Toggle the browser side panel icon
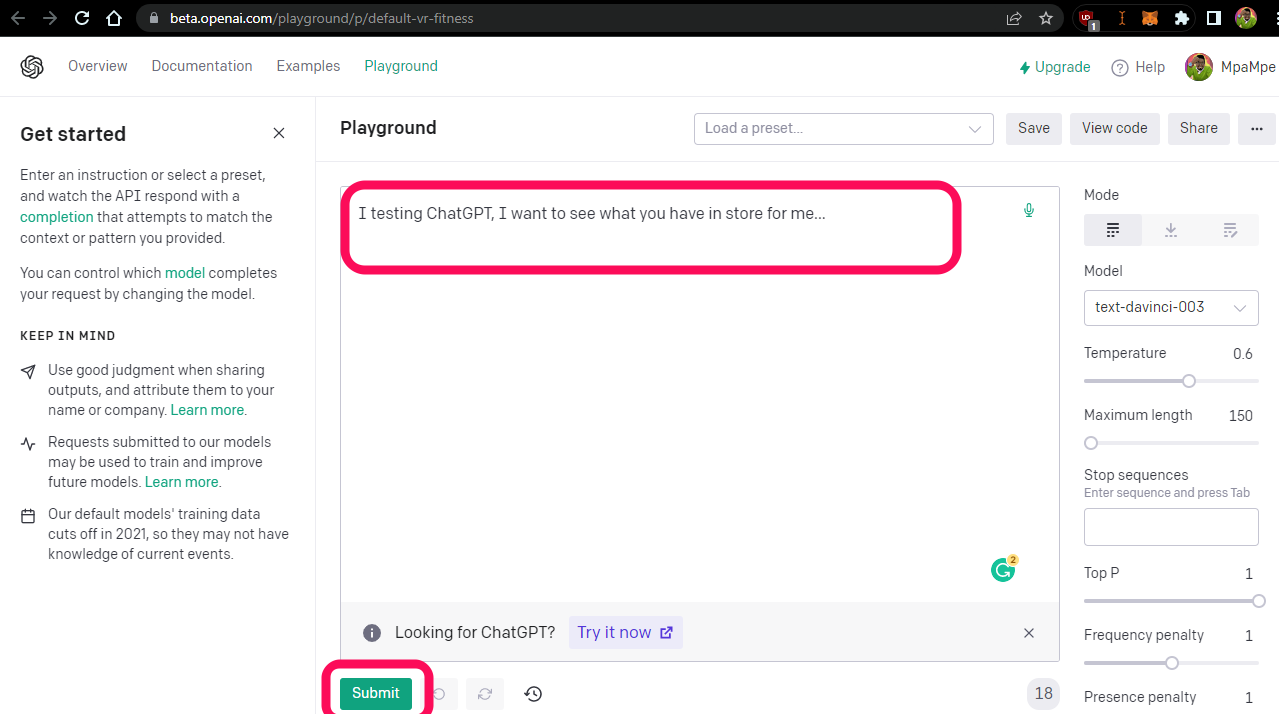This screenshot has width=1279, height=714. 1213,18
